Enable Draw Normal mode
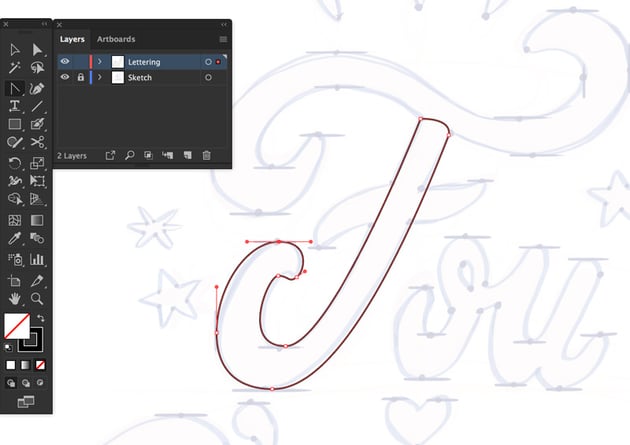The width and height of the screenshot is (630, 445). point(11,383)
